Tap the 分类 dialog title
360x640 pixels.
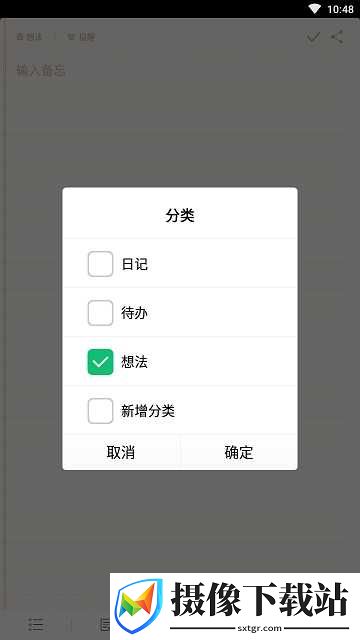180,216
